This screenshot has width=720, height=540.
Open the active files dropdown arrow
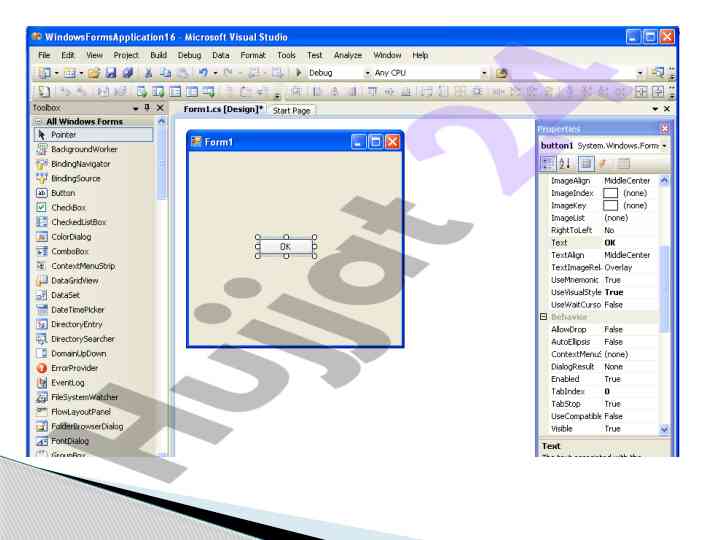655,109
